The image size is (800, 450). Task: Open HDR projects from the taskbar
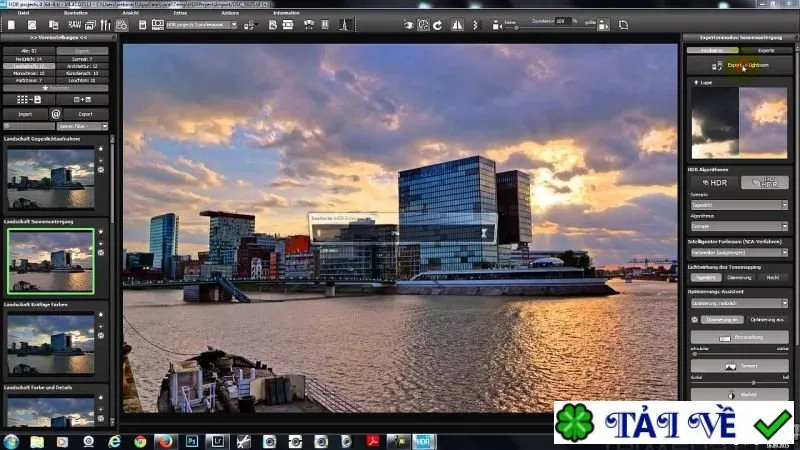coord(424,441)
